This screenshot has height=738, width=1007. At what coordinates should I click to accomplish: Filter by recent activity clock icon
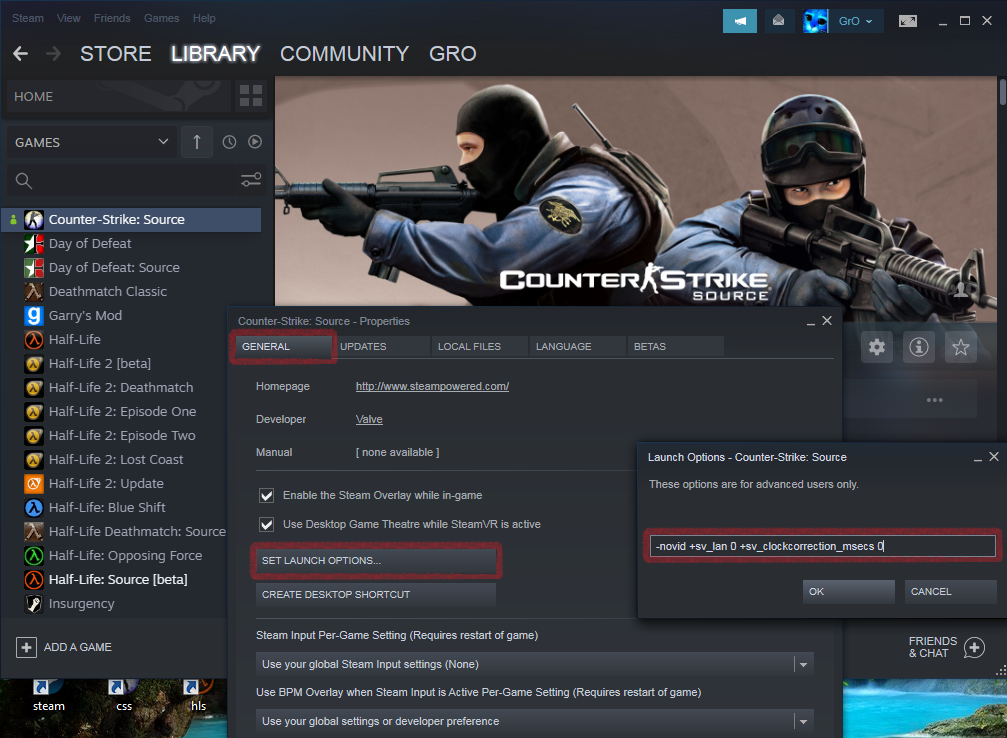[229, 142]
